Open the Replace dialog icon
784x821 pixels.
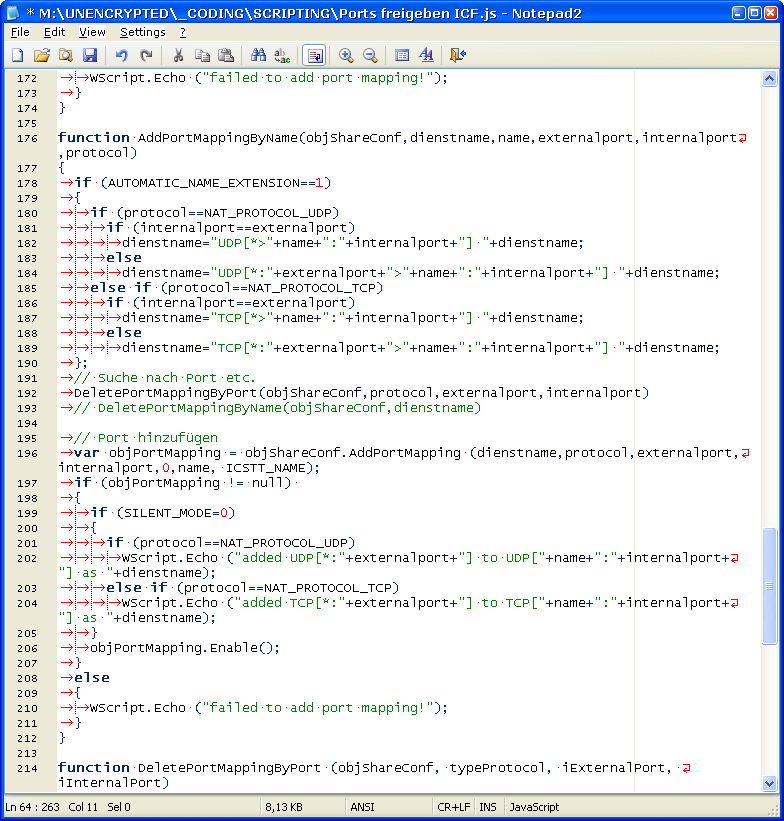point(282,55)
